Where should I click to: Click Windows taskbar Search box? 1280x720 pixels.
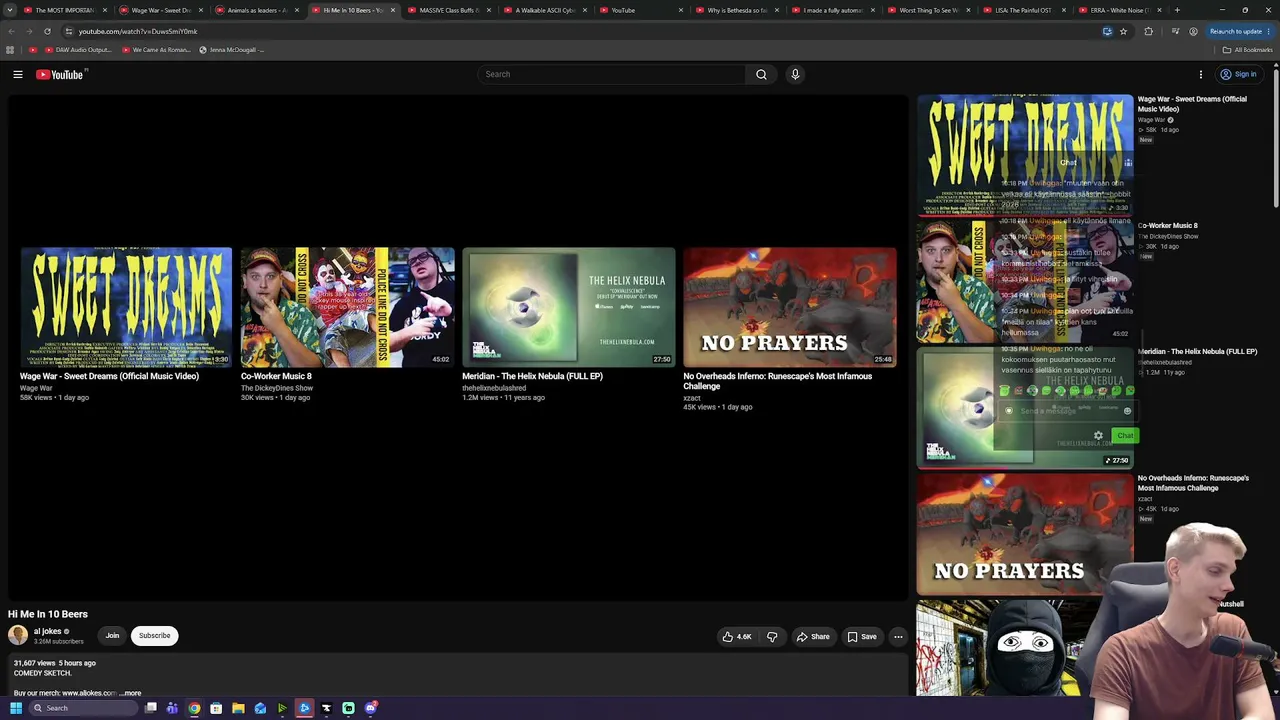pos(82,708)
